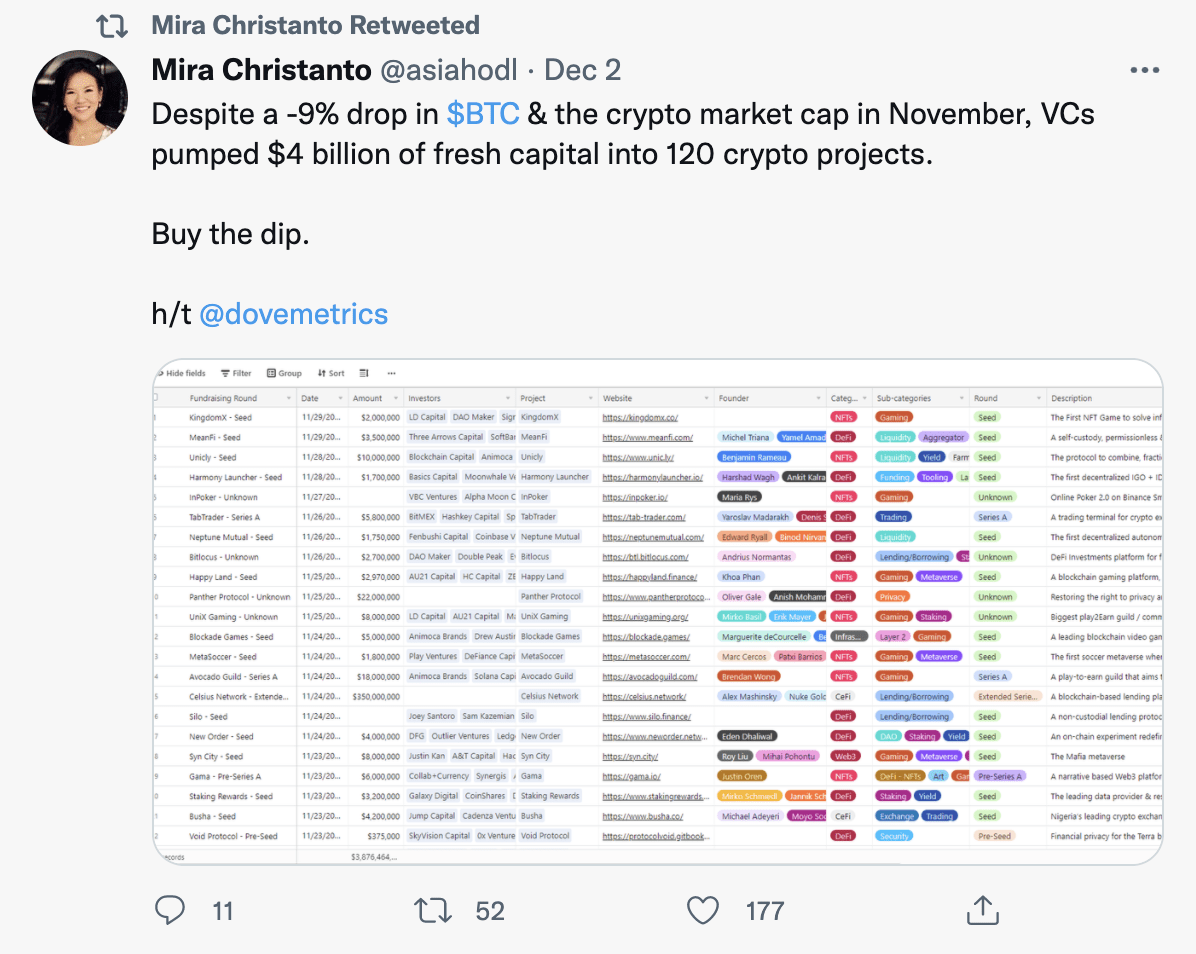The image size is (1196, 954).
Task: Expand the spreadsheet image attachment
Action: pyautogui.click(x=657, y=612)
